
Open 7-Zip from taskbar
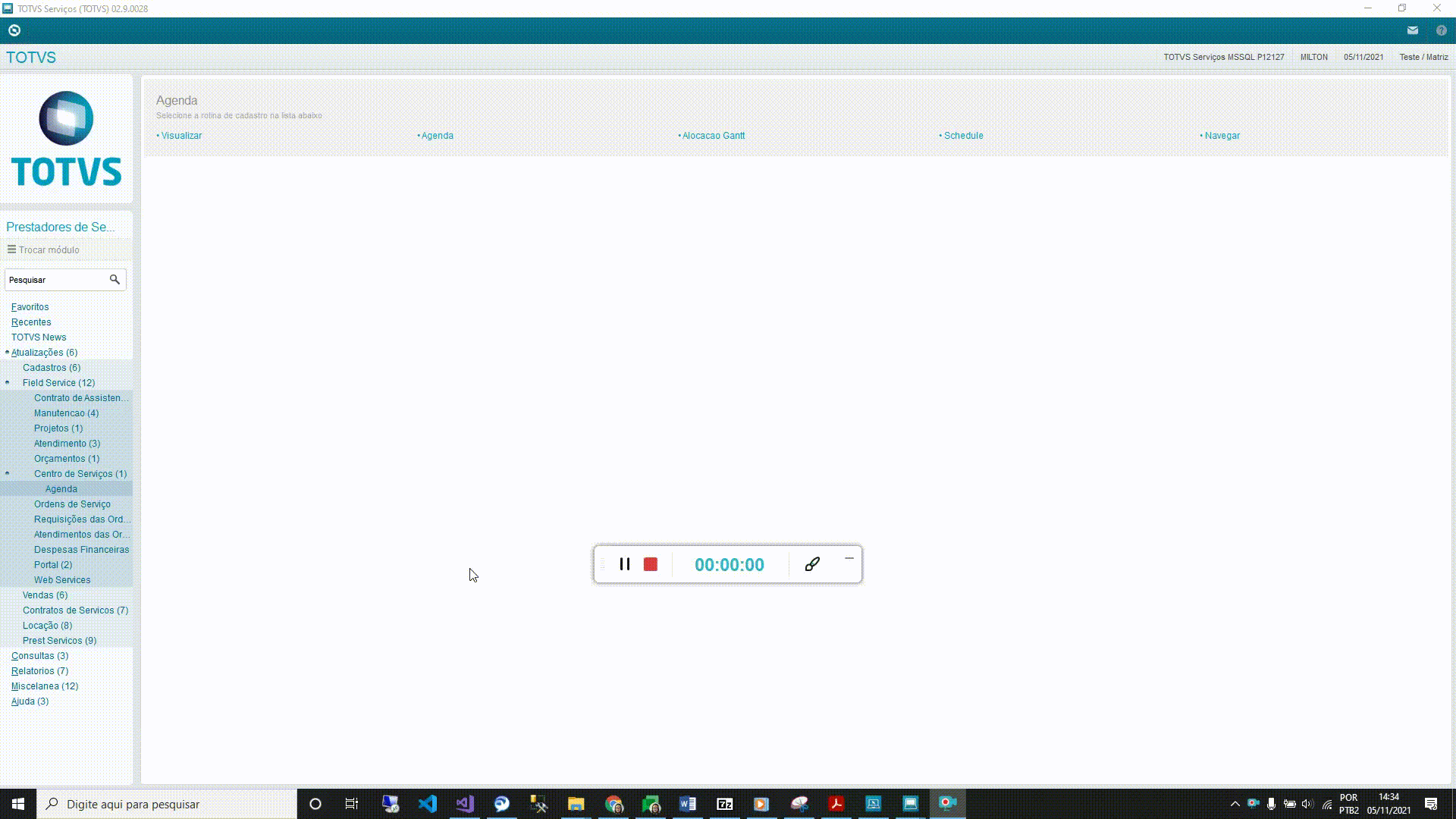pos(725,804)
